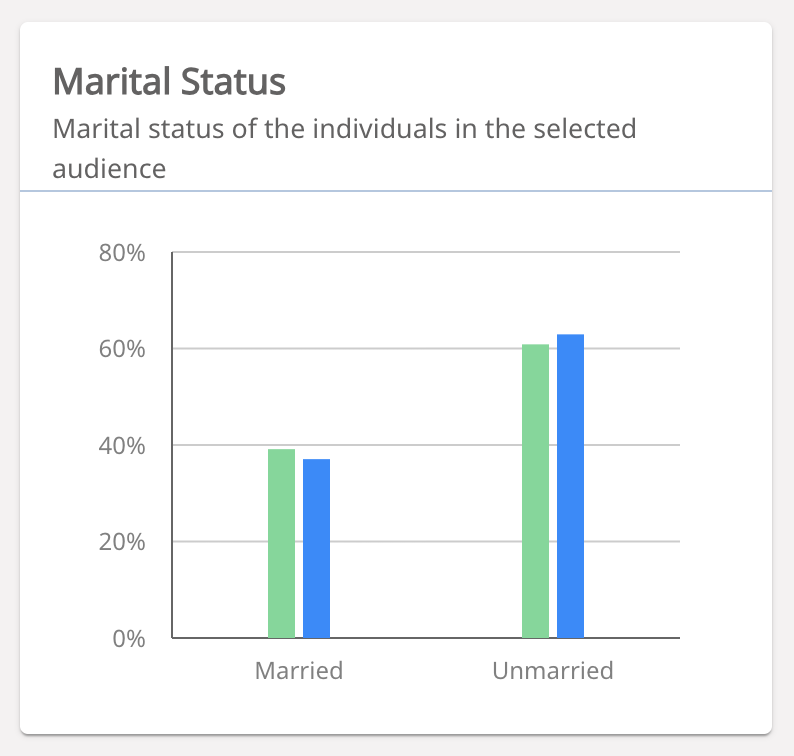This screenshot has width=794, height=756.
Task: Click the 80% y-axis label
Action: [x=122, y=253]
